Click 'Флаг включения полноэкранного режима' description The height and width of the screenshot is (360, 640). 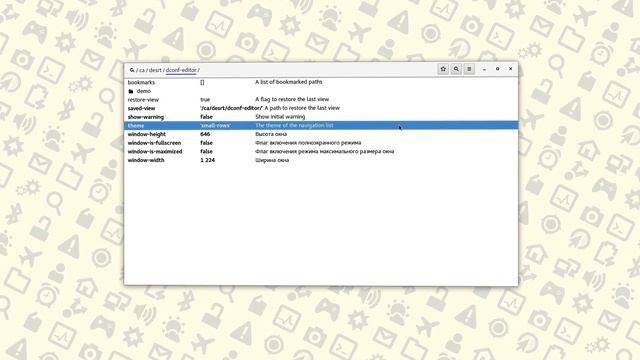coord(308,143)
